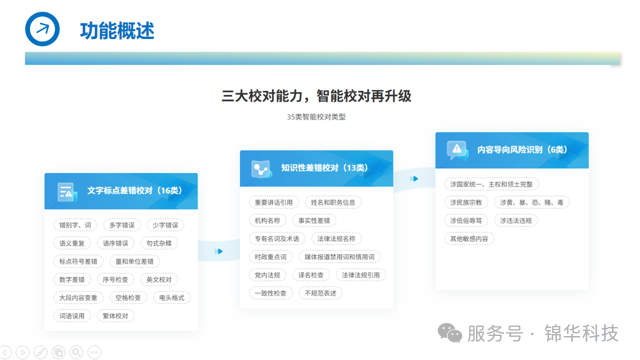Click the document warning icon on 文字标点差错校对 card
The width and height of the screenshot is (640, 360).
click(x=67, y=192)
